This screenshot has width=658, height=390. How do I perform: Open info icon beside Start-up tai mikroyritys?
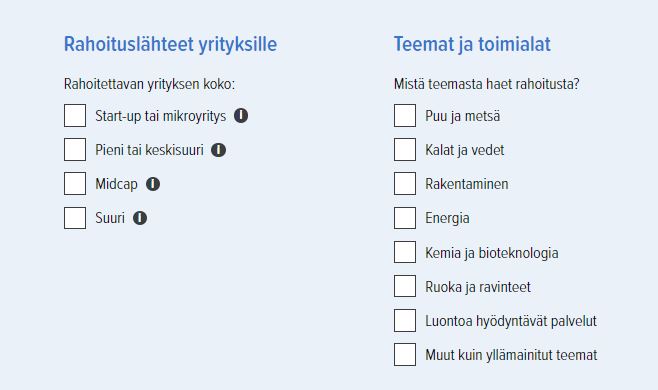[x=241, y=115]
